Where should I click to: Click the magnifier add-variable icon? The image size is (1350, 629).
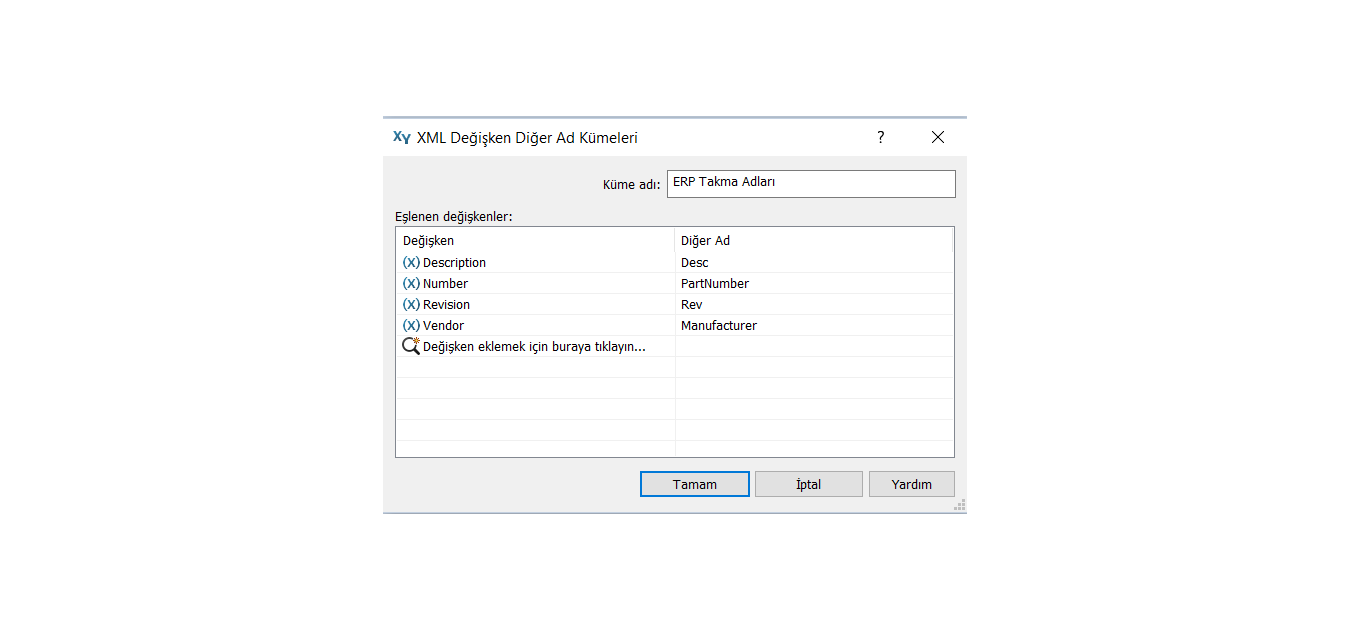(411, 346)
